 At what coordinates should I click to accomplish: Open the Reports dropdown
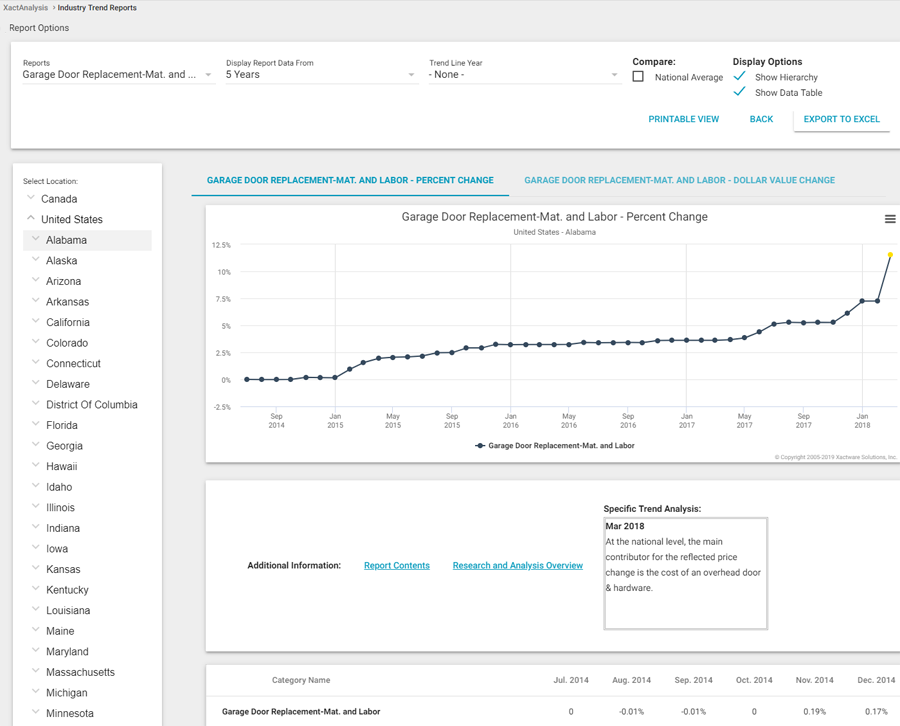[x=118, y=75]
